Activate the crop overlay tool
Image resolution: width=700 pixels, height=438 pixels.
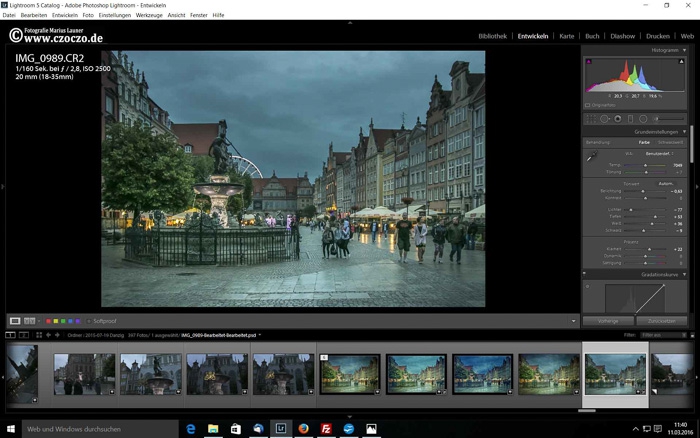click(590, 119)
